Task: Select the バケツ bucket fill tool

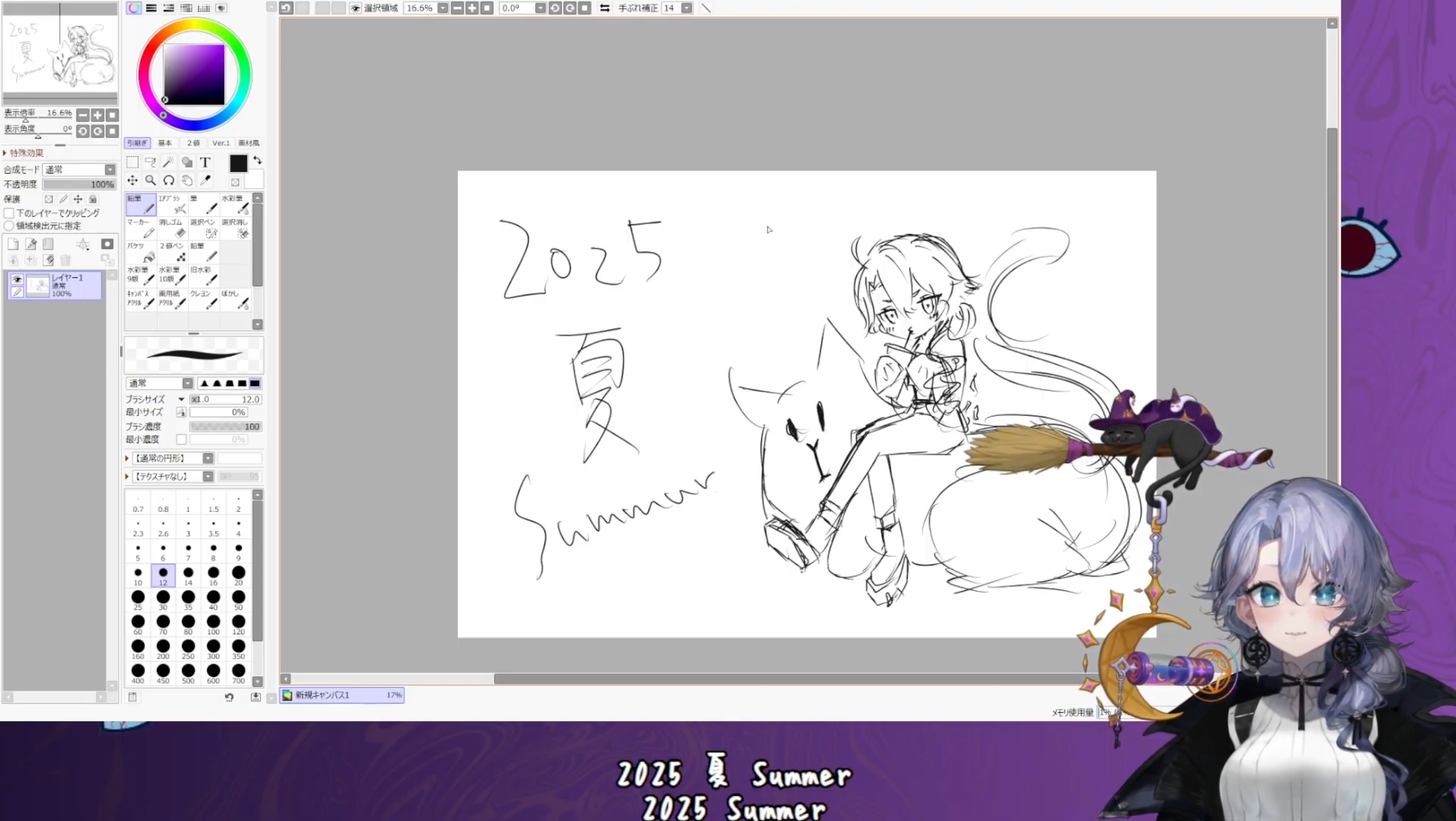Action: pos(141,252)
